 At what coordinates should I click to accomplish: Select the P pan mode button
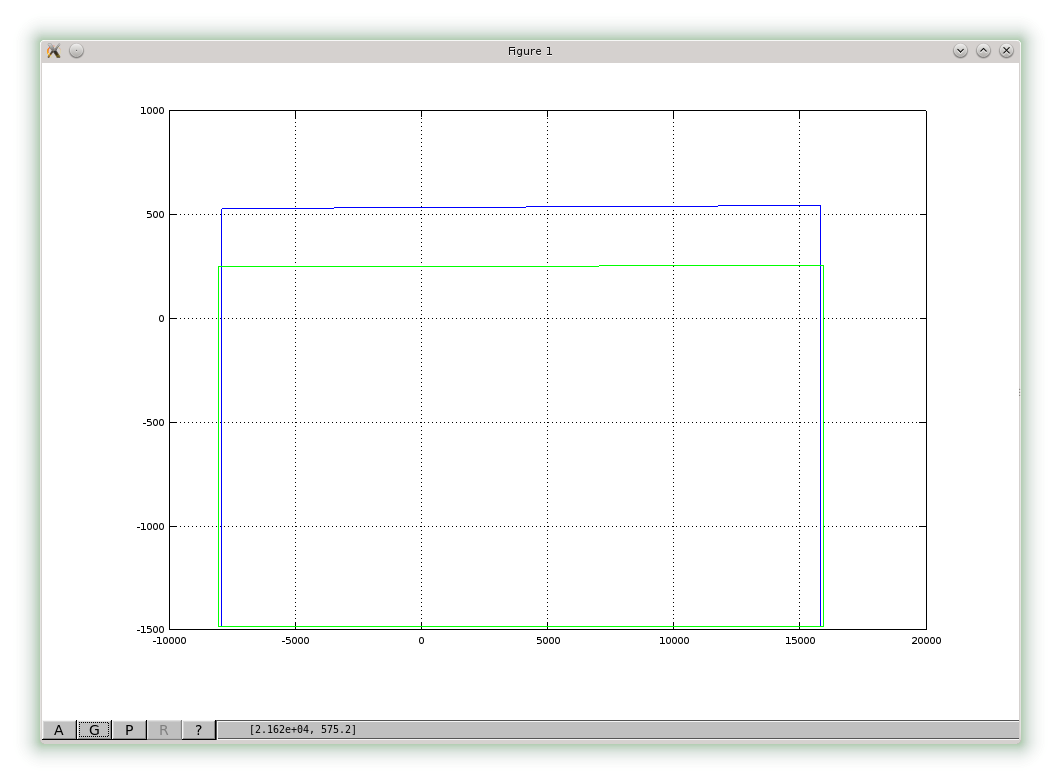(x=129, y=730)
